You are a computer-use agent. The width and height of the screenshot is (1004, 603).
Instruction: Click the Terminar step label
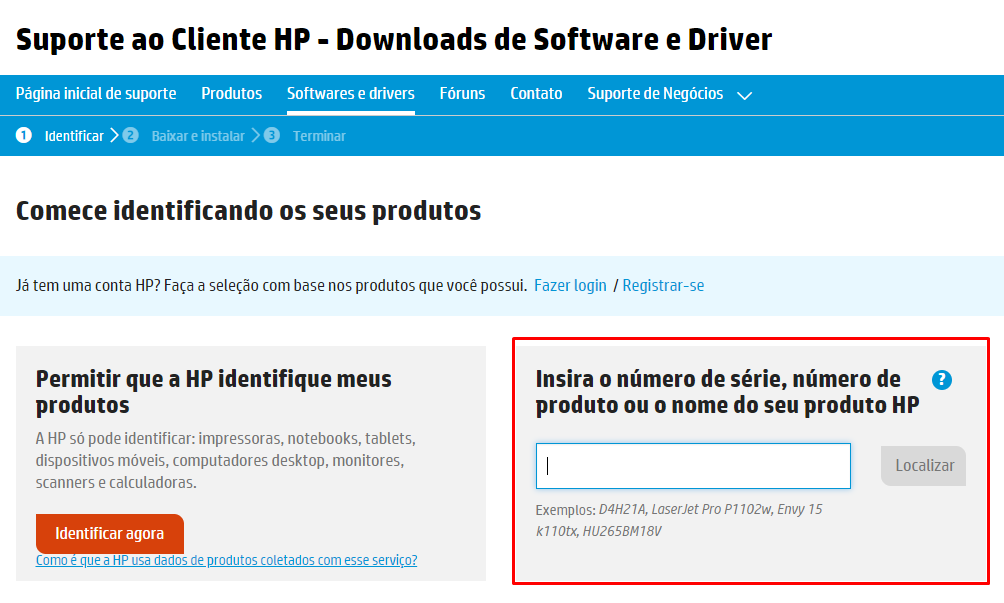[319, 136]
